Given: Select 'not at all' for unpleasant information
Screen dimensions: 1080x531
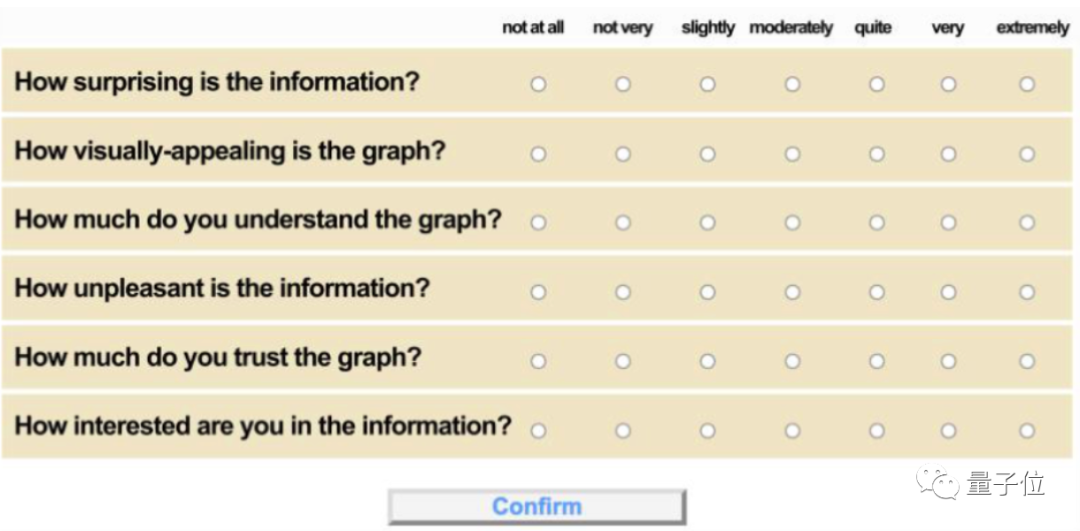Looking at the screenshot, I should 538,292.
